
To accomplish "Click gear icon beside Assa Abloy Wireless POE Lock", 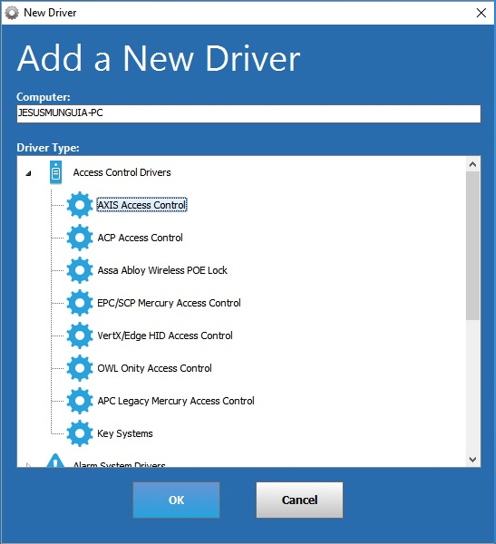I will 80,270.
